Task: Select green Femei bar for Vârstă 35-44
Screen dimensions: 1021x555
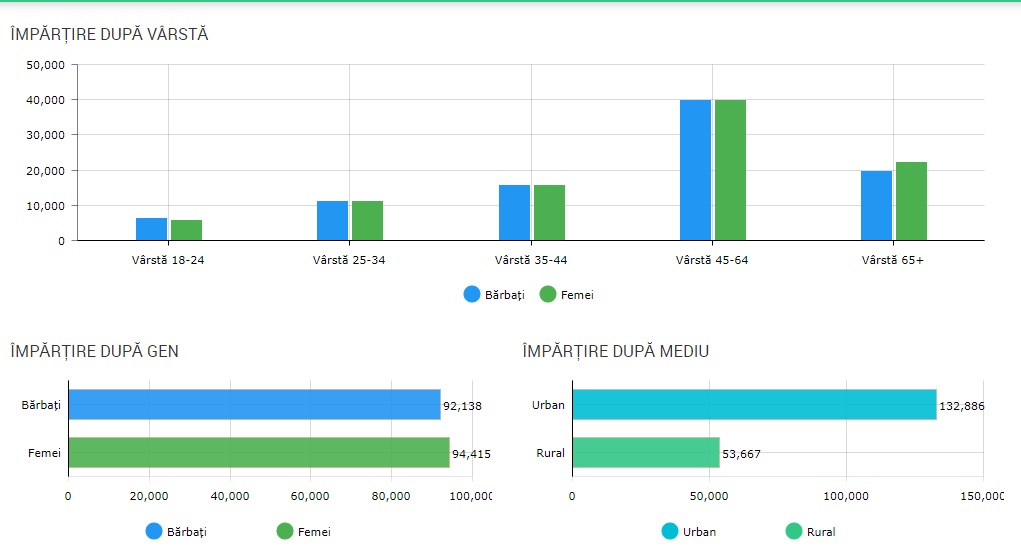Action: (549, 213)
